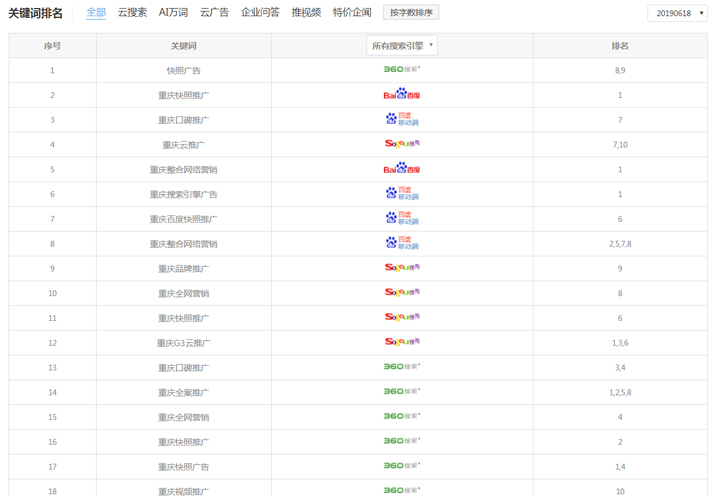Select keyword 重庆百度快照推广
The width and height of the screenshot is (720, 496).
(x=183, y=219)
